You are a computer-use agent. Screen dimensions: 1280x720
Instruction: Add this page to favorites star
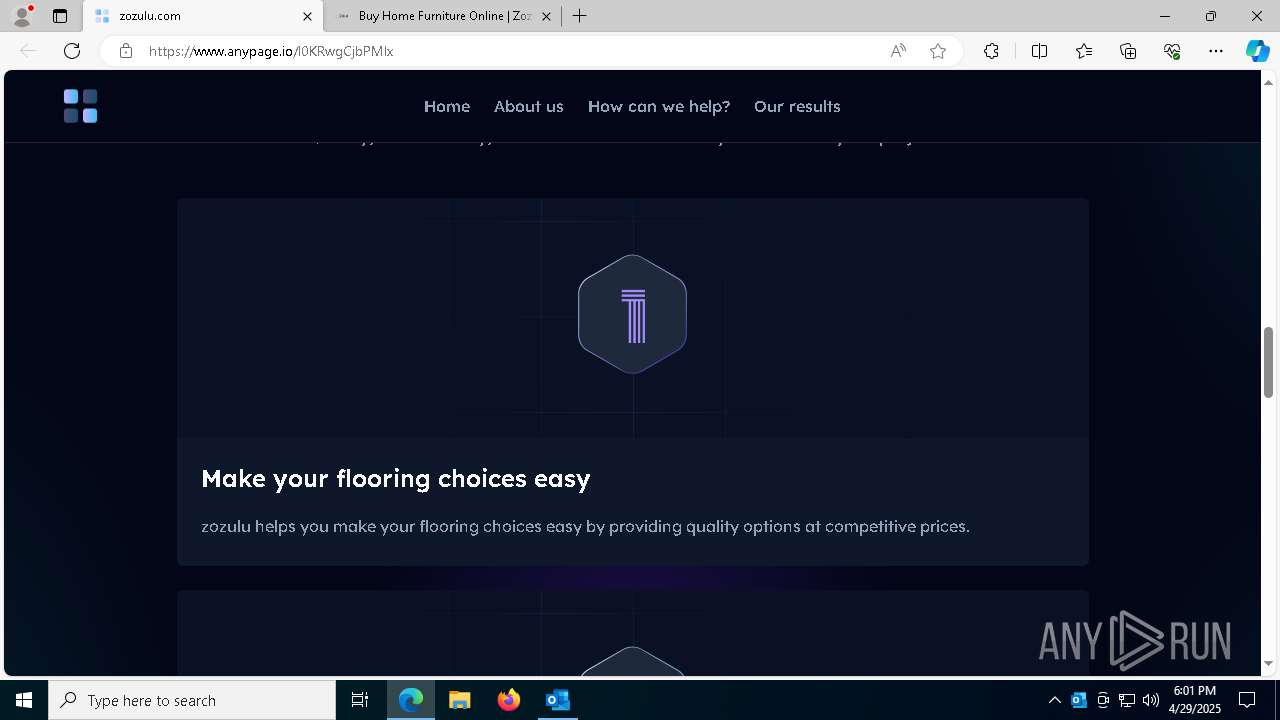tap(938, 51)
